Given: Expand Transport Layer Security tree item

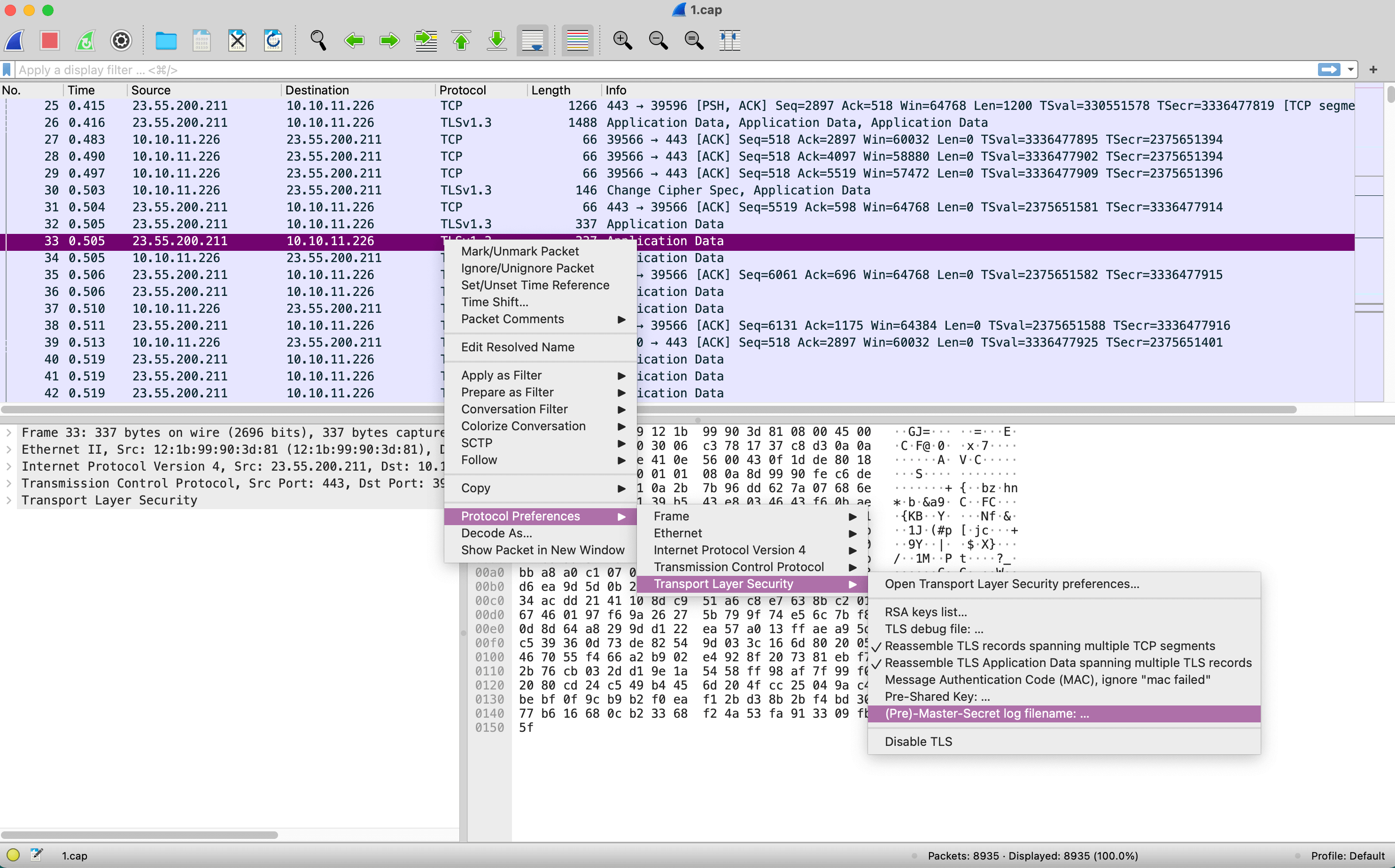Looking at the screenshot, I should pos(8,501).
